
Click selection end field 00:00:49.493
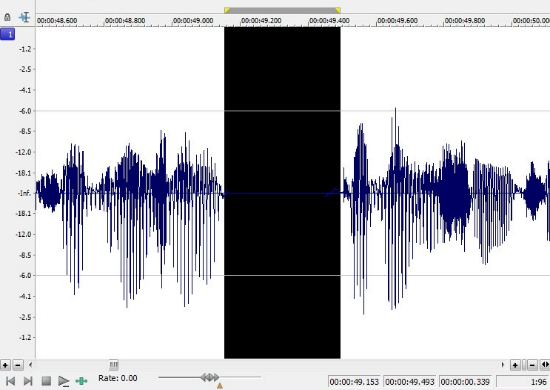tap(410, 382)
